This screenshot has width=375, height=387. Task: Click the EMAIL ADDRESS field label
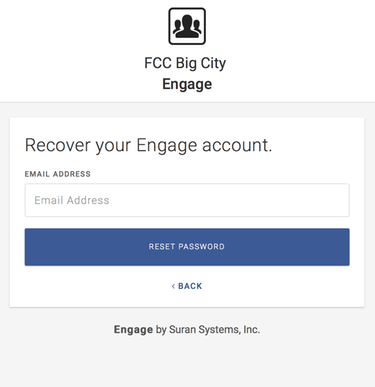[x=58, y=174]
